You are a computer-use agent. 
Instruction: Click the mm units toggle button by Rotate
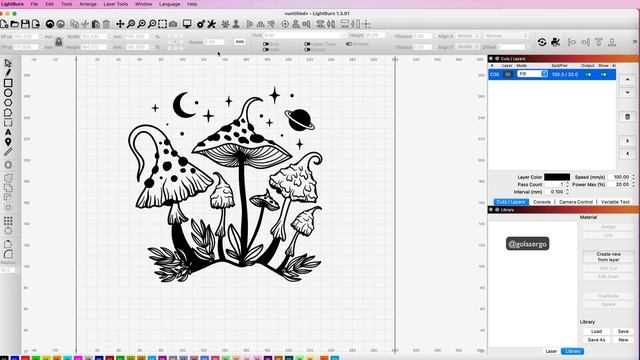pyautogui.click(x=240, y=42)
